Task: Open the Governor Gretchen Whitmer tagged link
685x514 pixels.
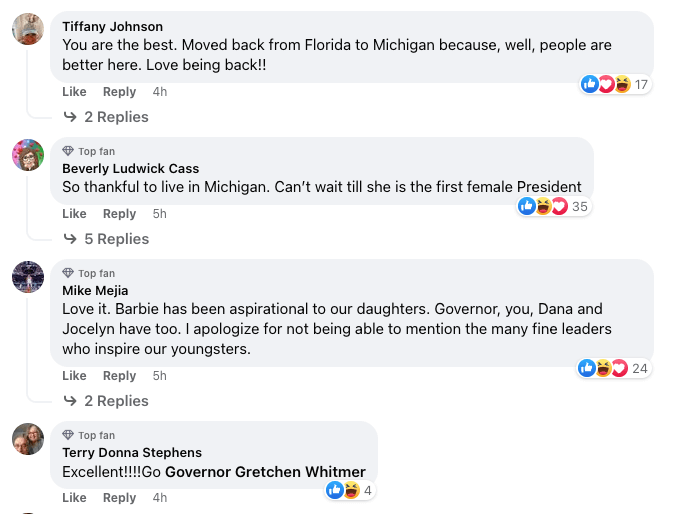Action: pyautogui.click(x=265, y=472)
